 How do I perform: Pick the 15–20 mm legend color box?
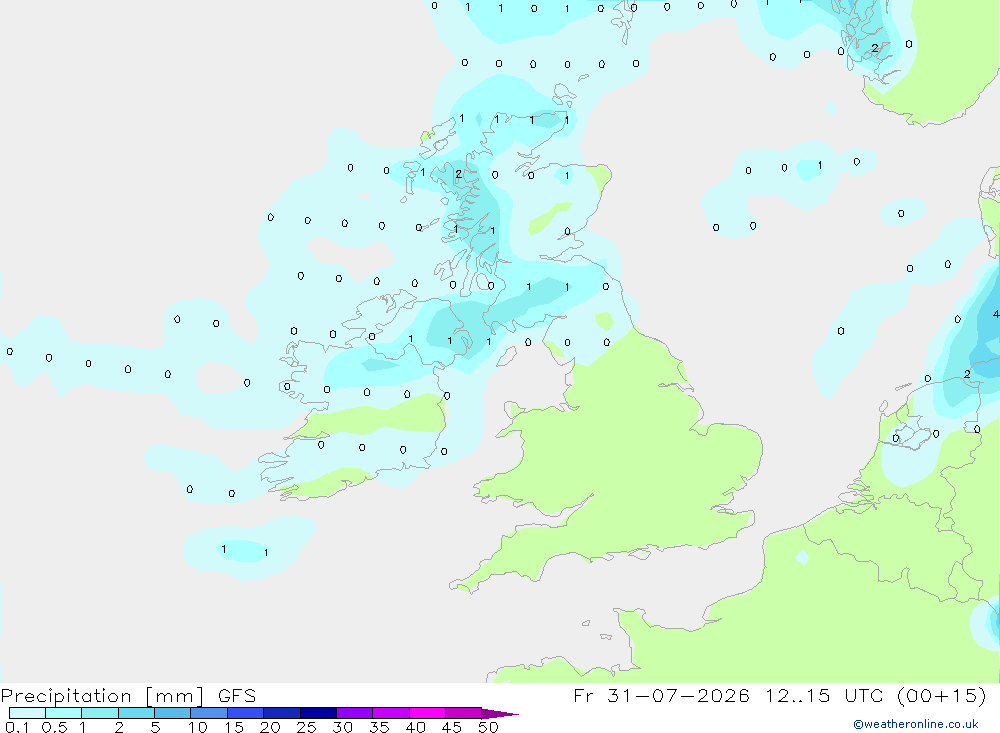pos(246,713)
